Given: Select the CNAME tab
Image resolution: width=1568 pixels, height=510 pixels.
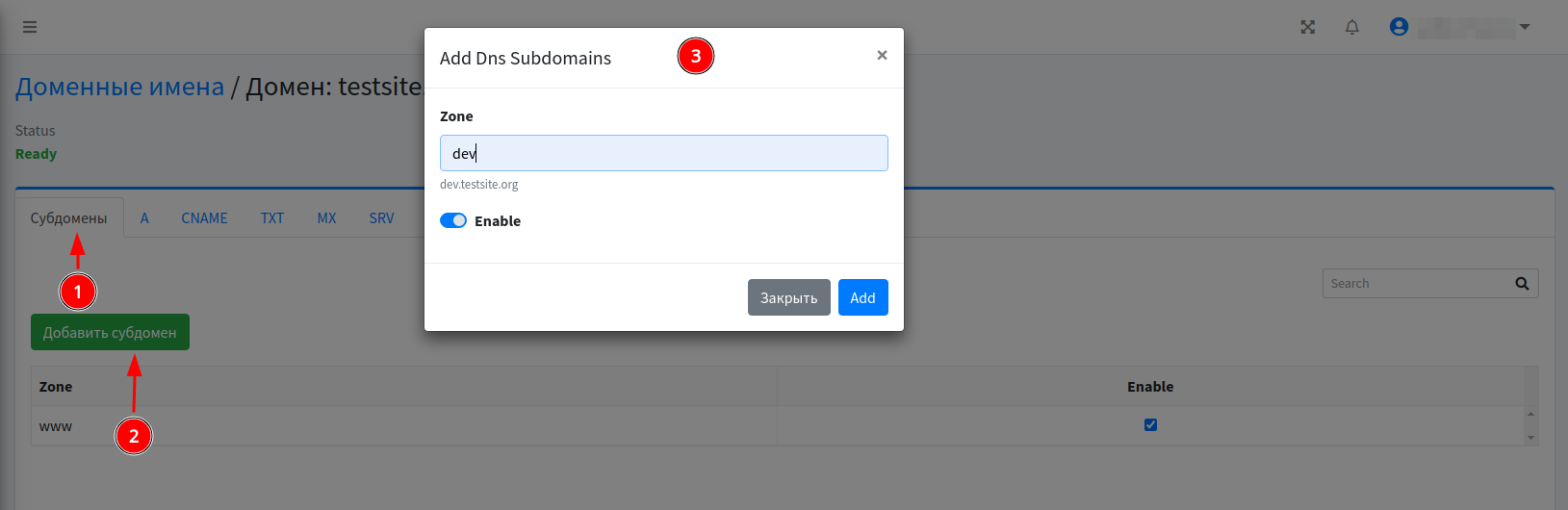Looking at the screenshot, I should (204, 218).
